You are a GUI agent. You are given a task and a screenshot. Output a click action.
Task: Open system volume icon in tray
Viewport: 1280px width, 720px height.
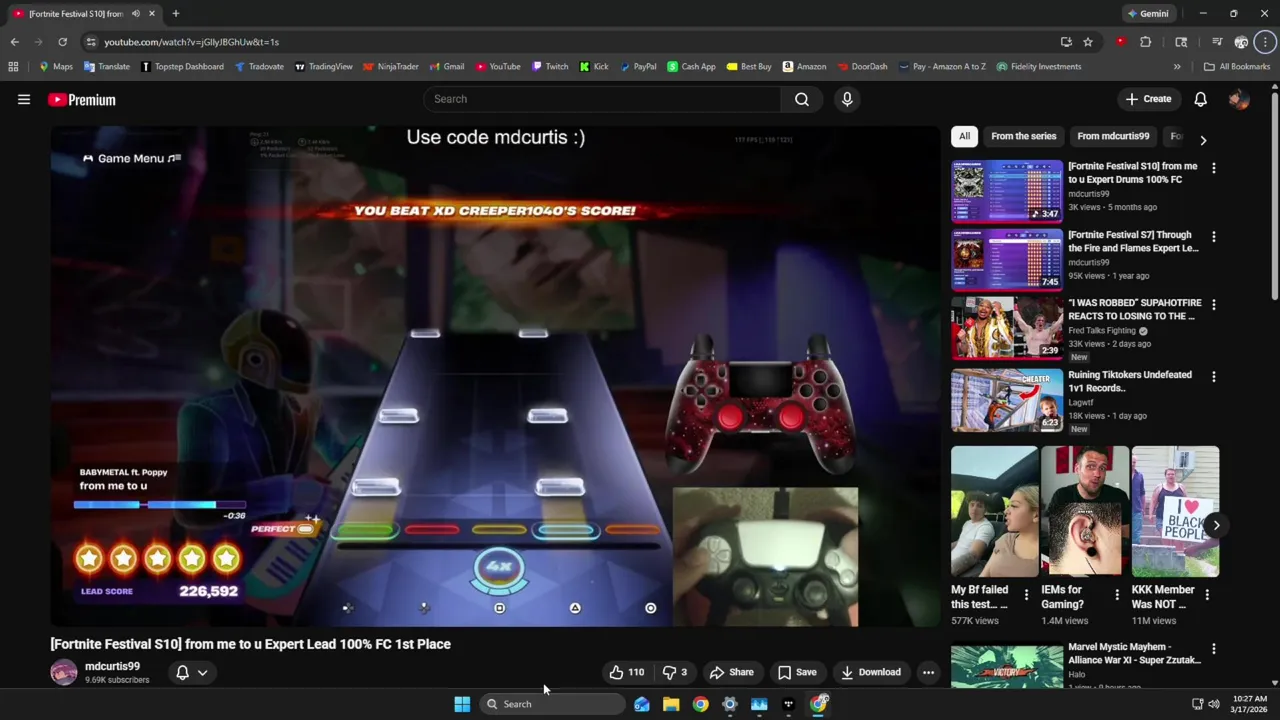tap(1214, 704)
